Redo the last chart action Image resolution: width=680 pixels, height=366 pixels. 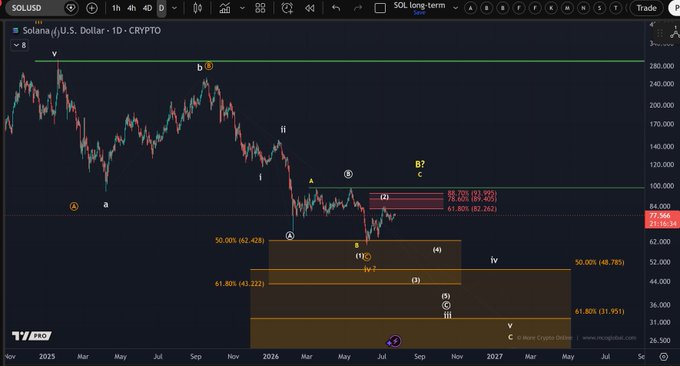coord(358,8)
